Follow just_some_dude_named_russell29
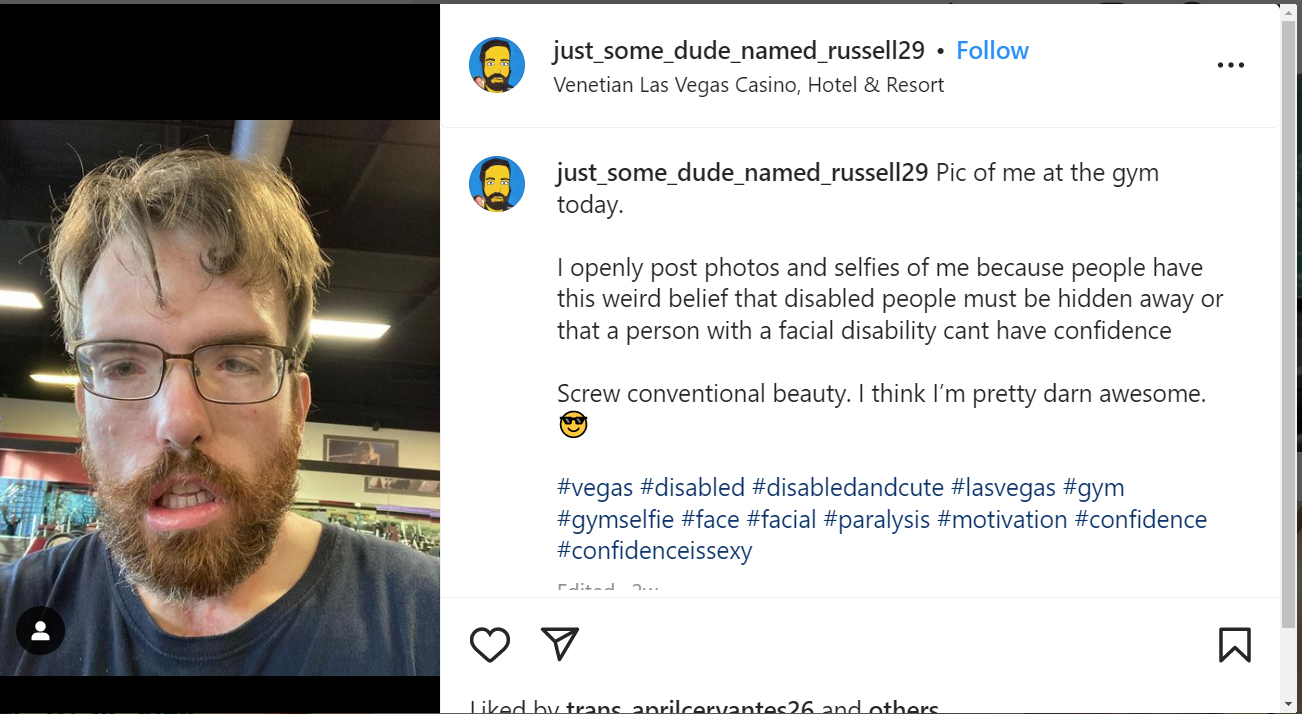Image resolution: width=1302 pixels, height=714 pixels. tap(992, 51)
